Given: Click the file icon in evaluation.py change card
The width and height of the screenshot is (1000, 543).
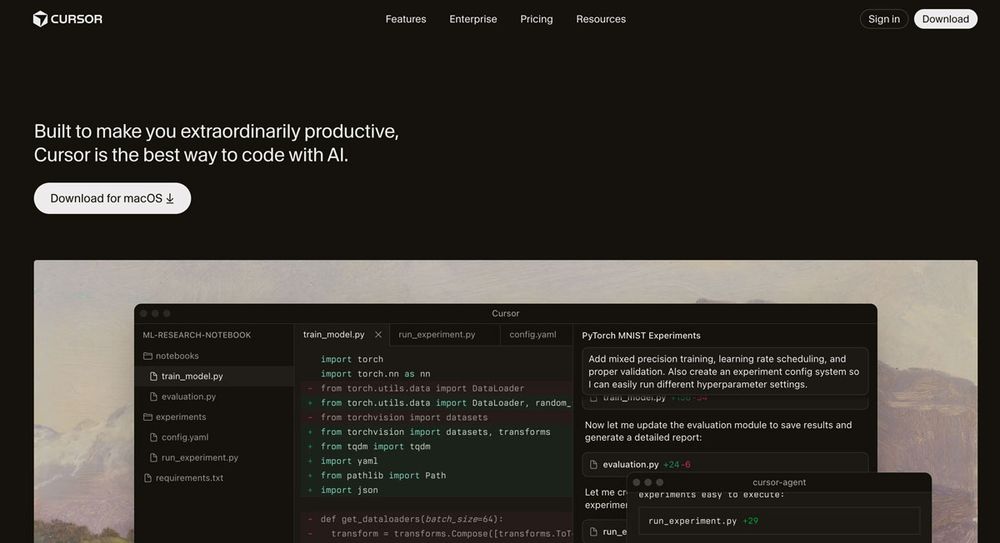Looking at the screenshot, I should click(593, 465).
